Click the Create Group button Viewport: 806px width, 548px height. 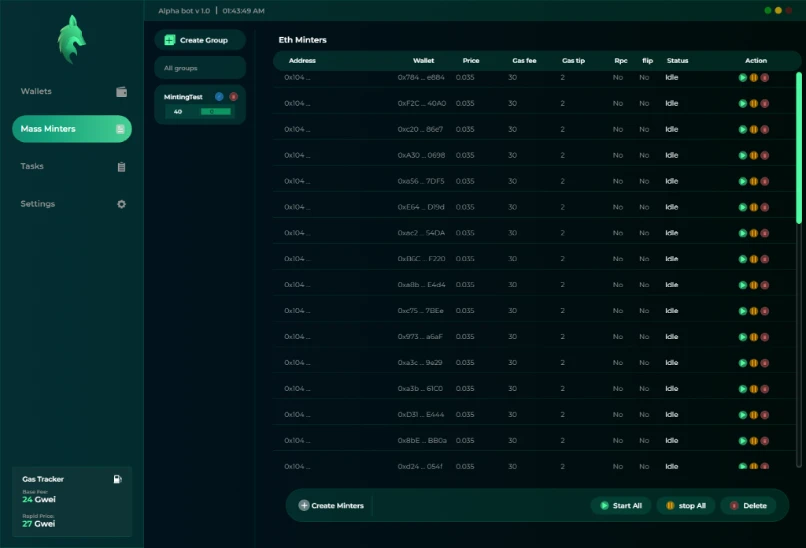[x=200, y=40]
